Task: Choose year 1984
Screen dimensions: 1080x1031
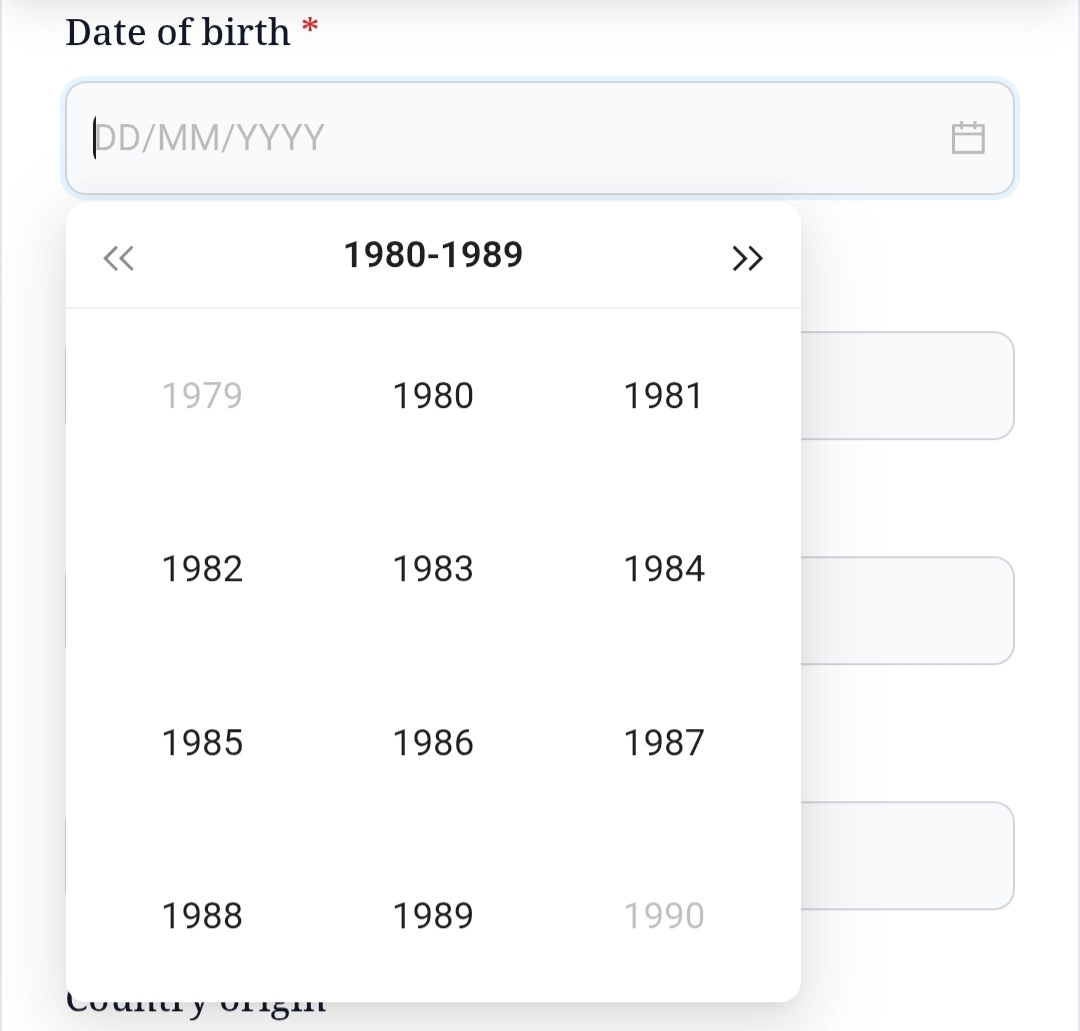Action: 664,569
